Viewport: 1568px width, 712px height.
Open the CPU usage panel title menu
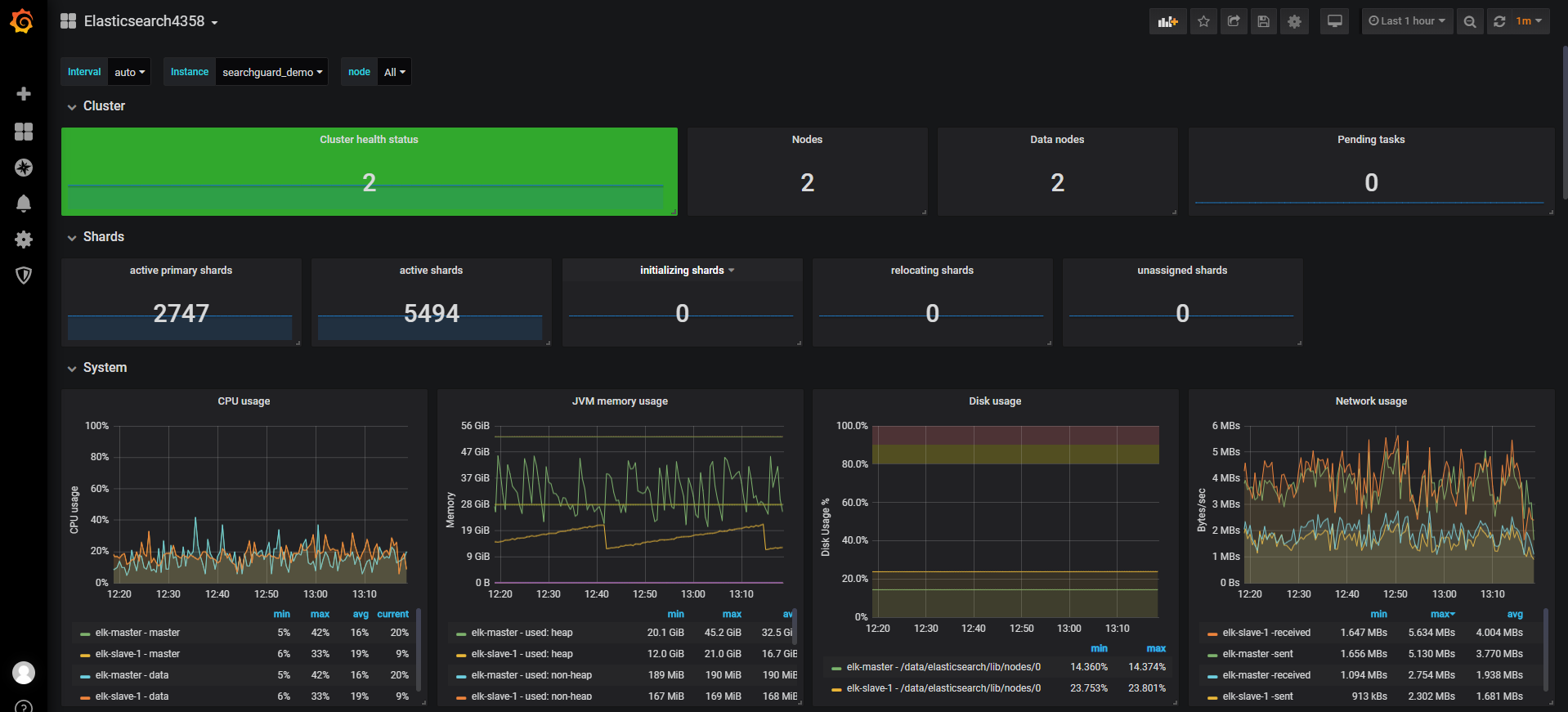(244, 401)
